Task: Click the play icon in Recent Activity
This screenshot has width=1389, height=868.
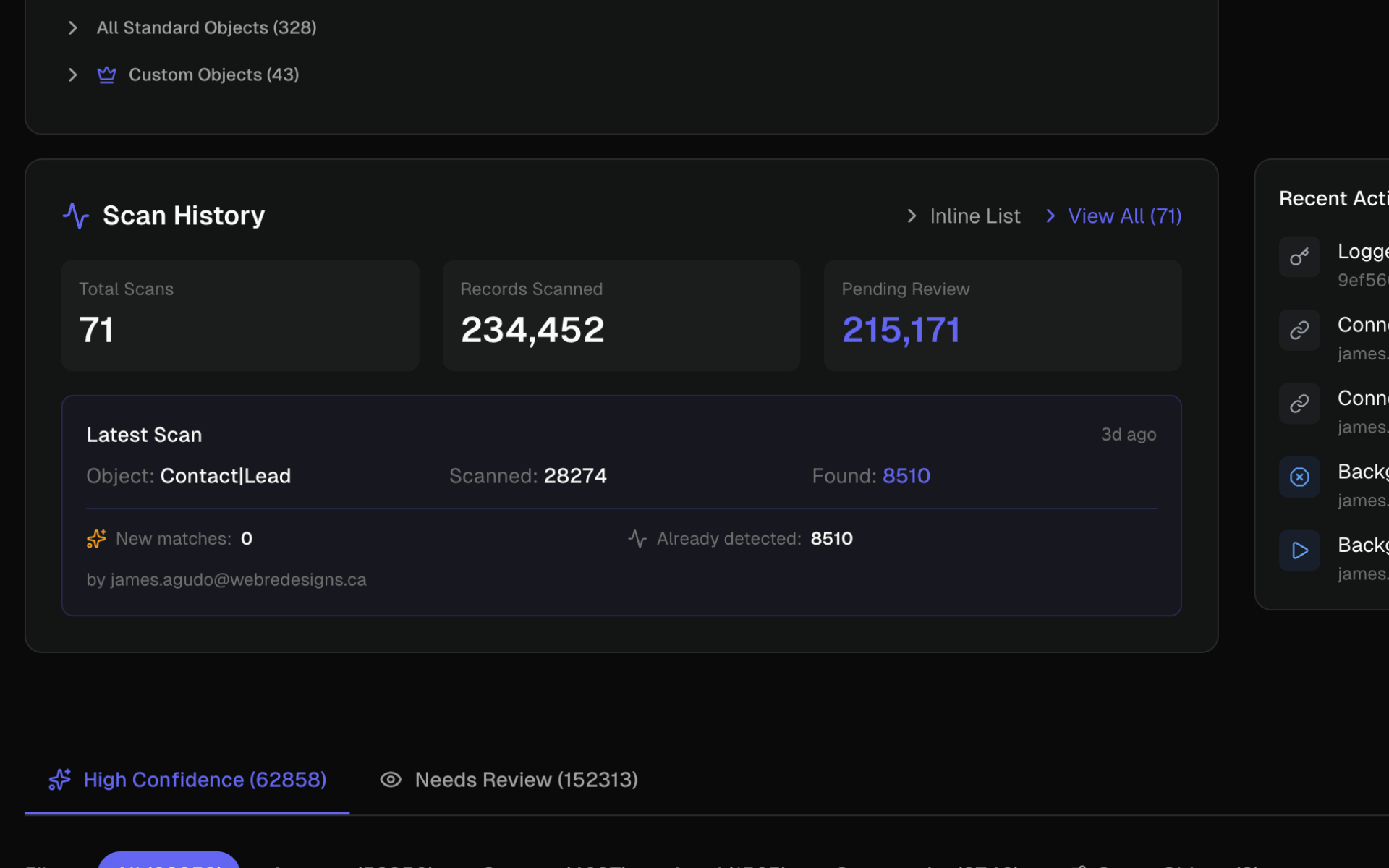Action: pyautogui.click(x=1299, y=550)
